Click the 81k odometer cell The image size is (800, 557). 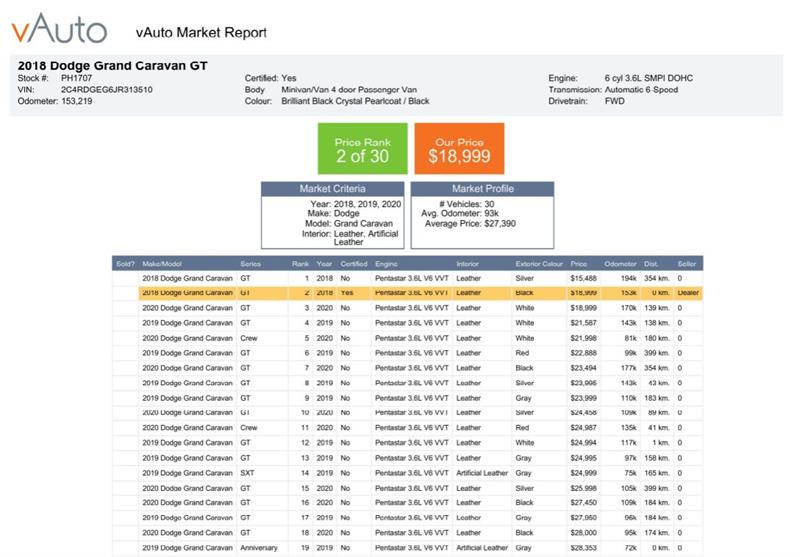631,338
